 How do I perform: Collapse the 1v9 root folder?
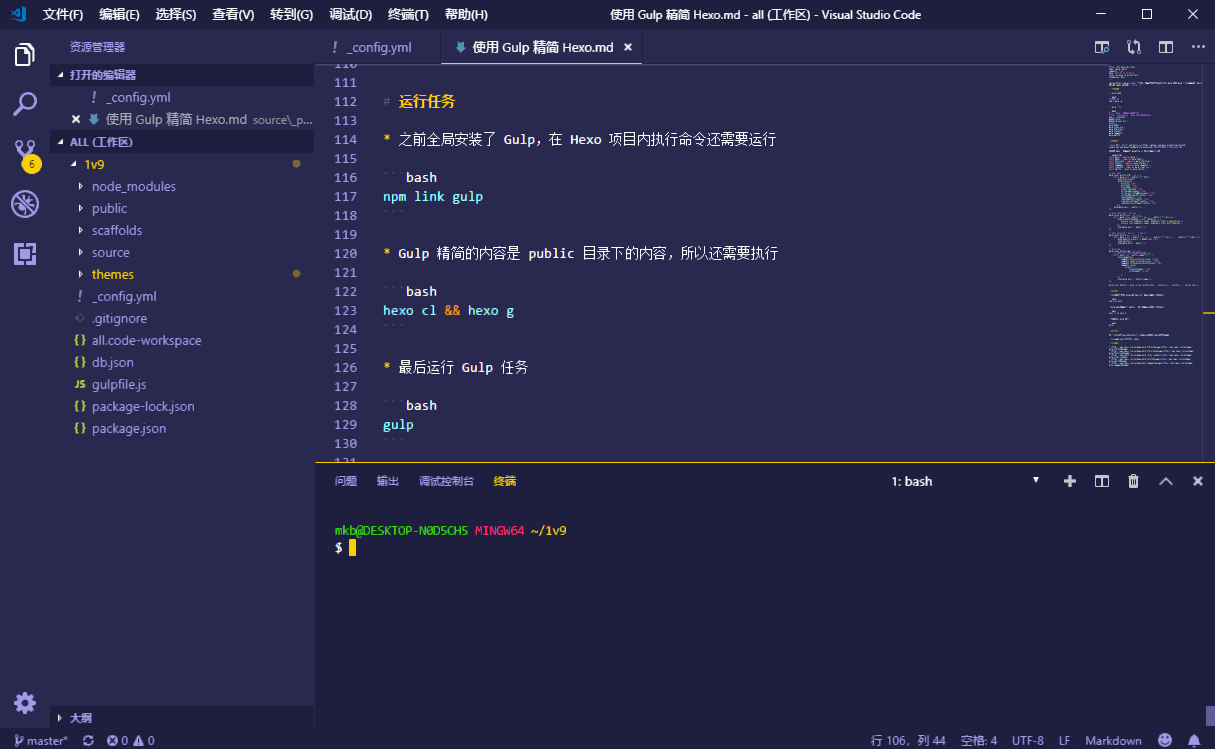pyautogui.click(x=183, y=164)
